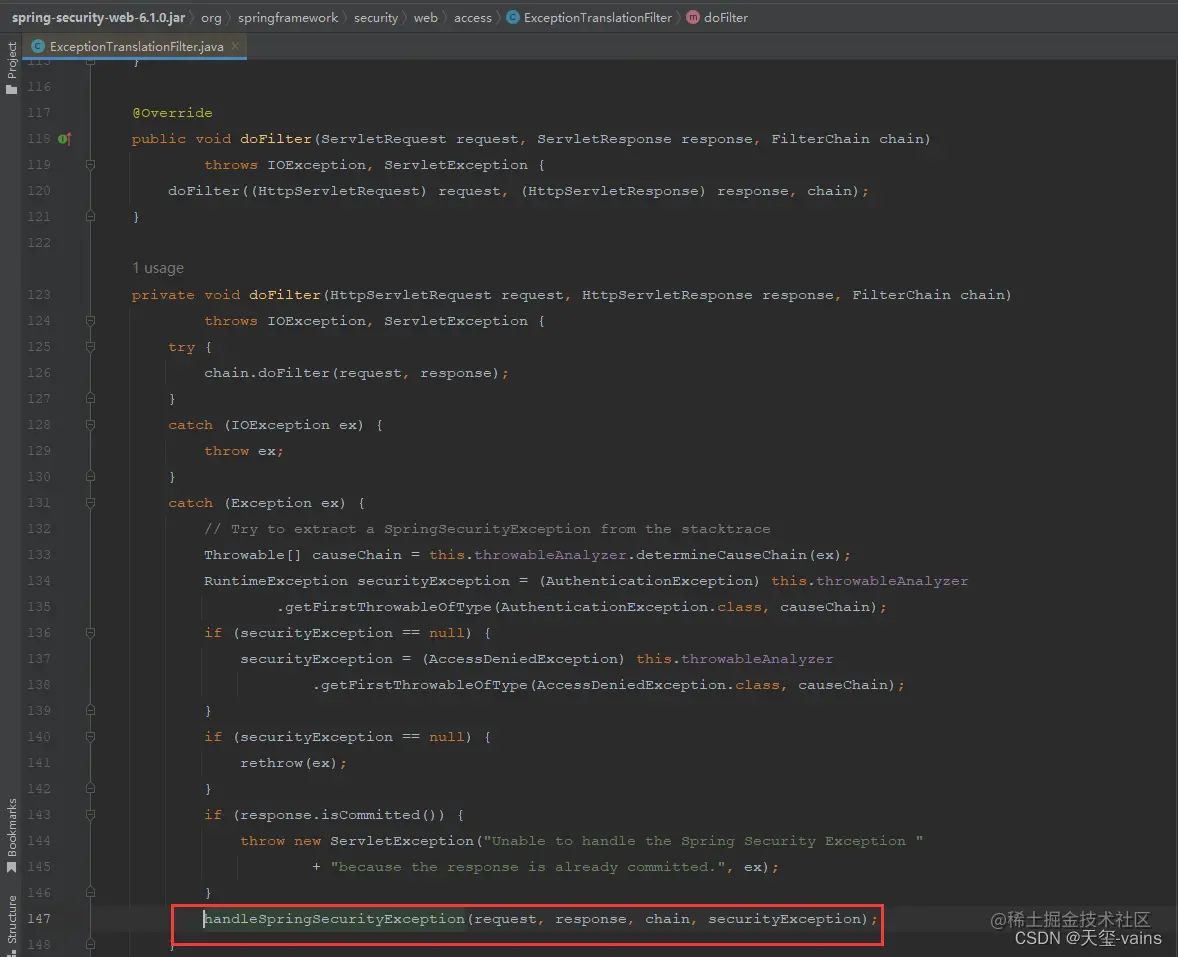Click the class icon in the ExceptionTranslationFilter.java tab
The width and height of the screenshot is (1178, 957).
38,46
